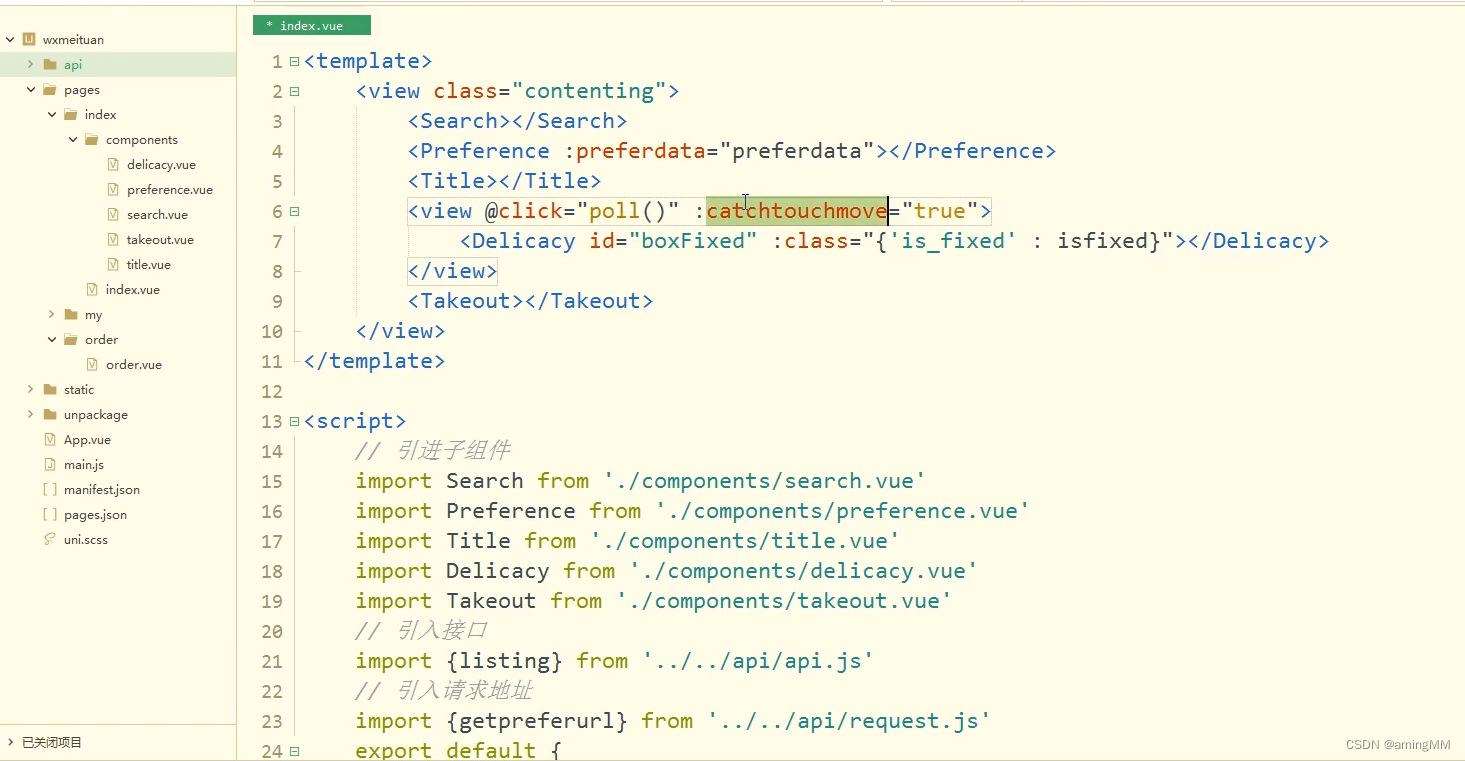Click the delicacy.vue file icon
Screen dimensions: 1465x761
(113, 165)
